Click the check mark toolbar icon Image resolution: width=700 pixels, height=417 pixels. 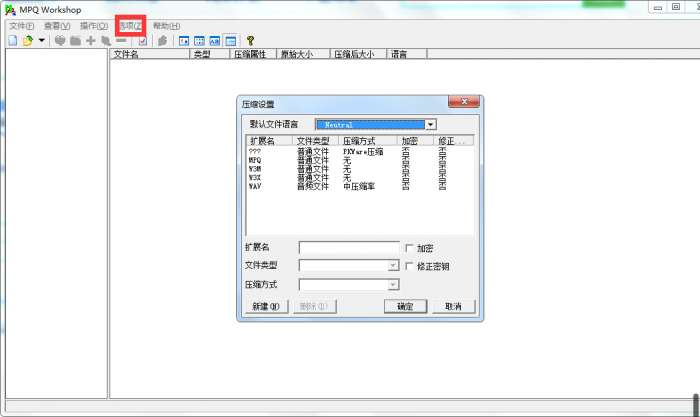142,41
